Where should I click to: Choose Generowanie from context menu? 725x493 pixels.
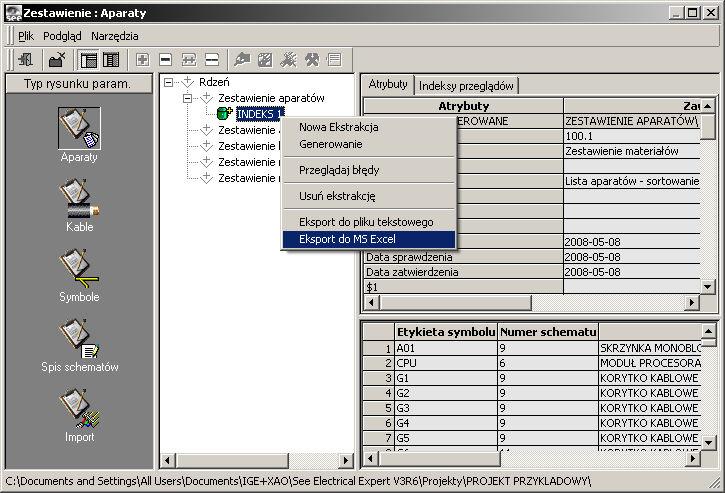point(369,144)
